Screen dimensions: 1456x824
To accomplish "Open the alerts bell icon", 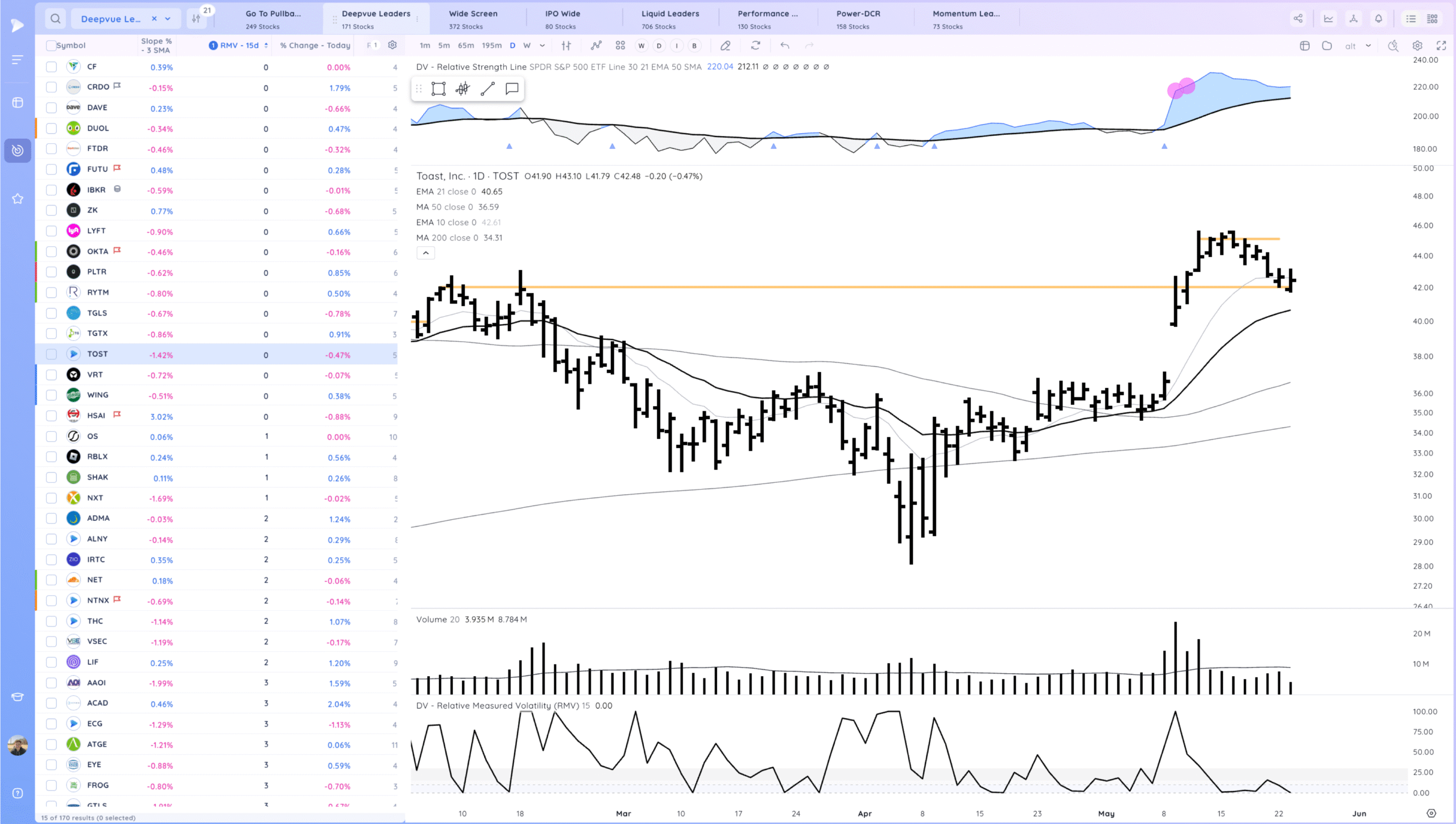I will [x=1378, y=18].
